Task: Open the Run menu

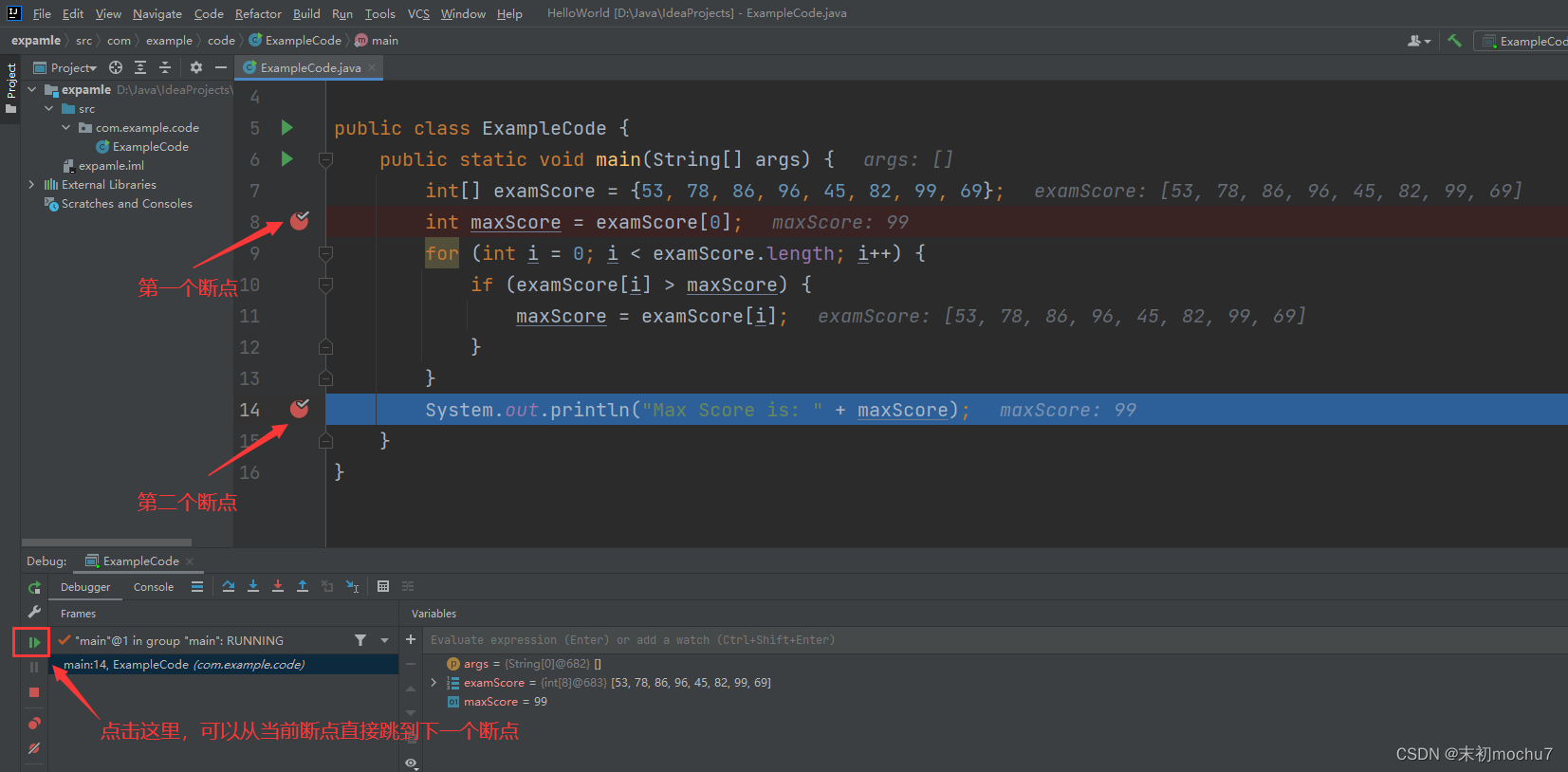Action: tap(342, 13)
